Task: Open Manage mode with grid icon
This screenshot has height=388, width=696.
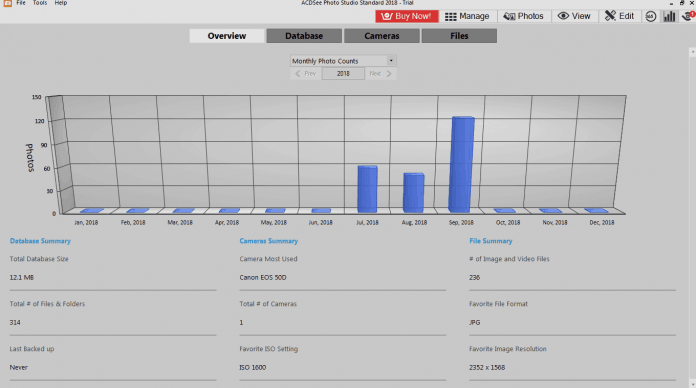Action: pyautogui.click(x=467, y=16)
